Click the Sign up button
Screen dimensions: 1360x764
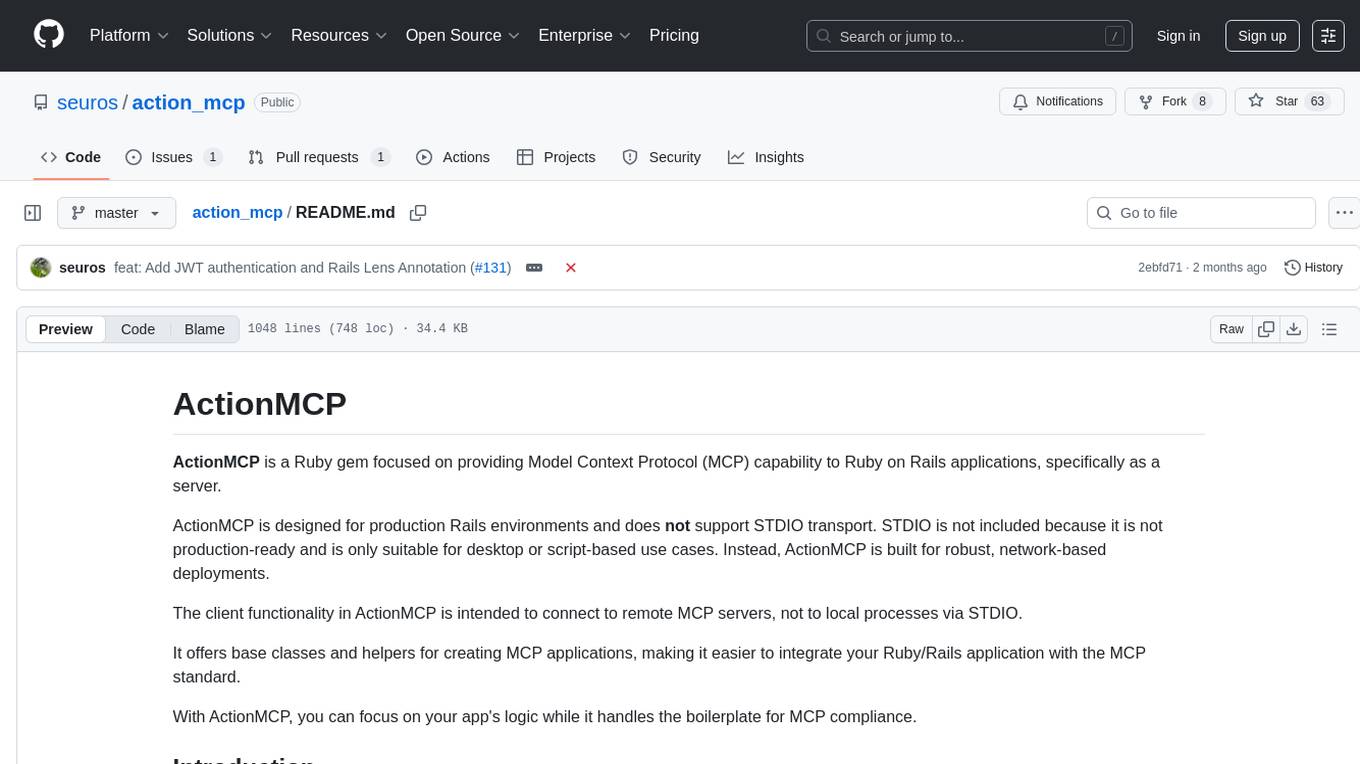1262,36
